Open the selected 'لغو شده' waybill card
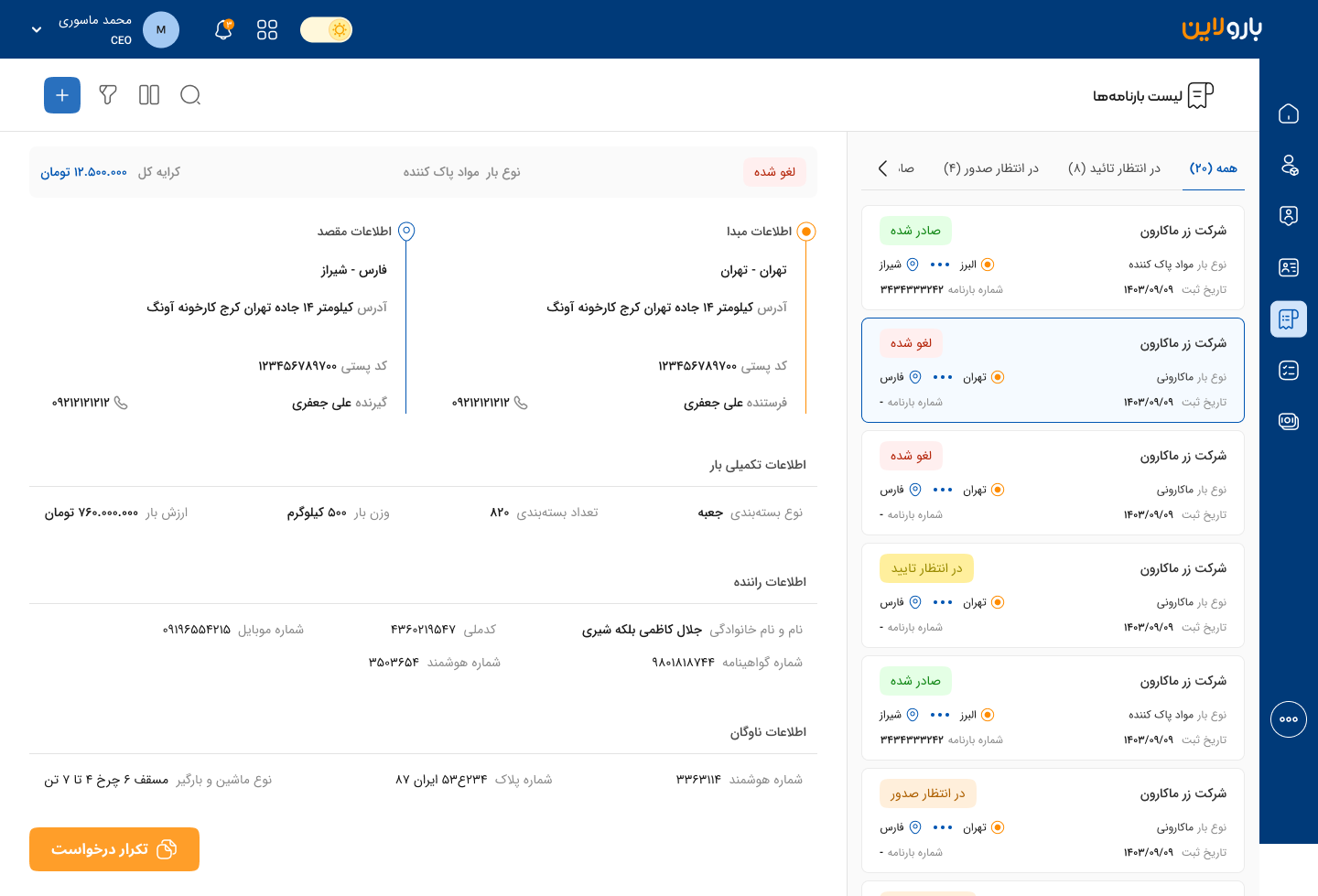 [1053, 371]
